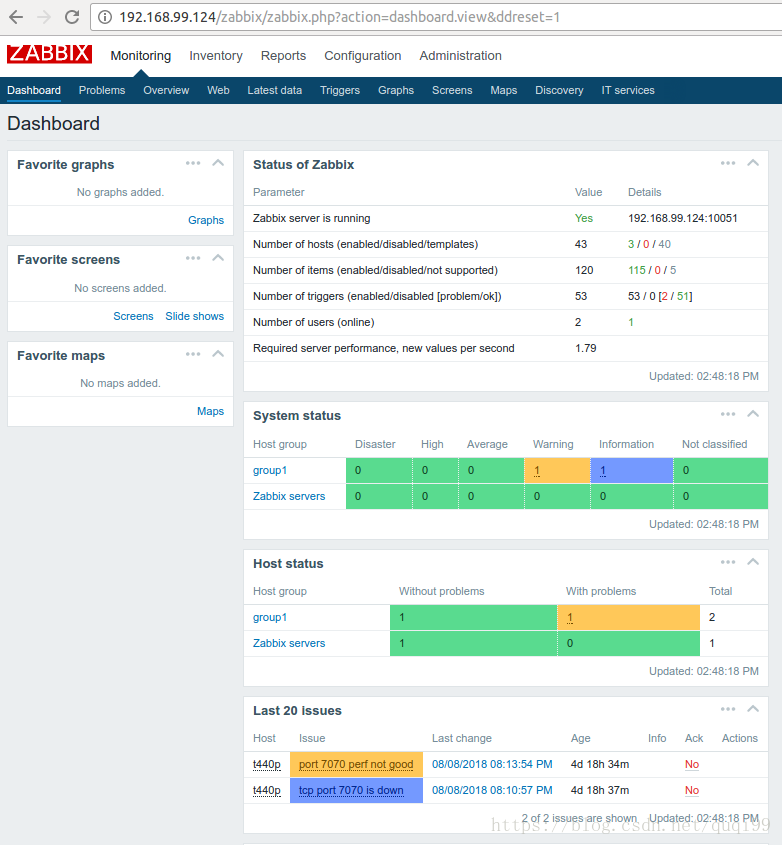The height and width of the screenshot is (845, 782).
Task: Click the browser address bar URL
Action: point(340,17)
